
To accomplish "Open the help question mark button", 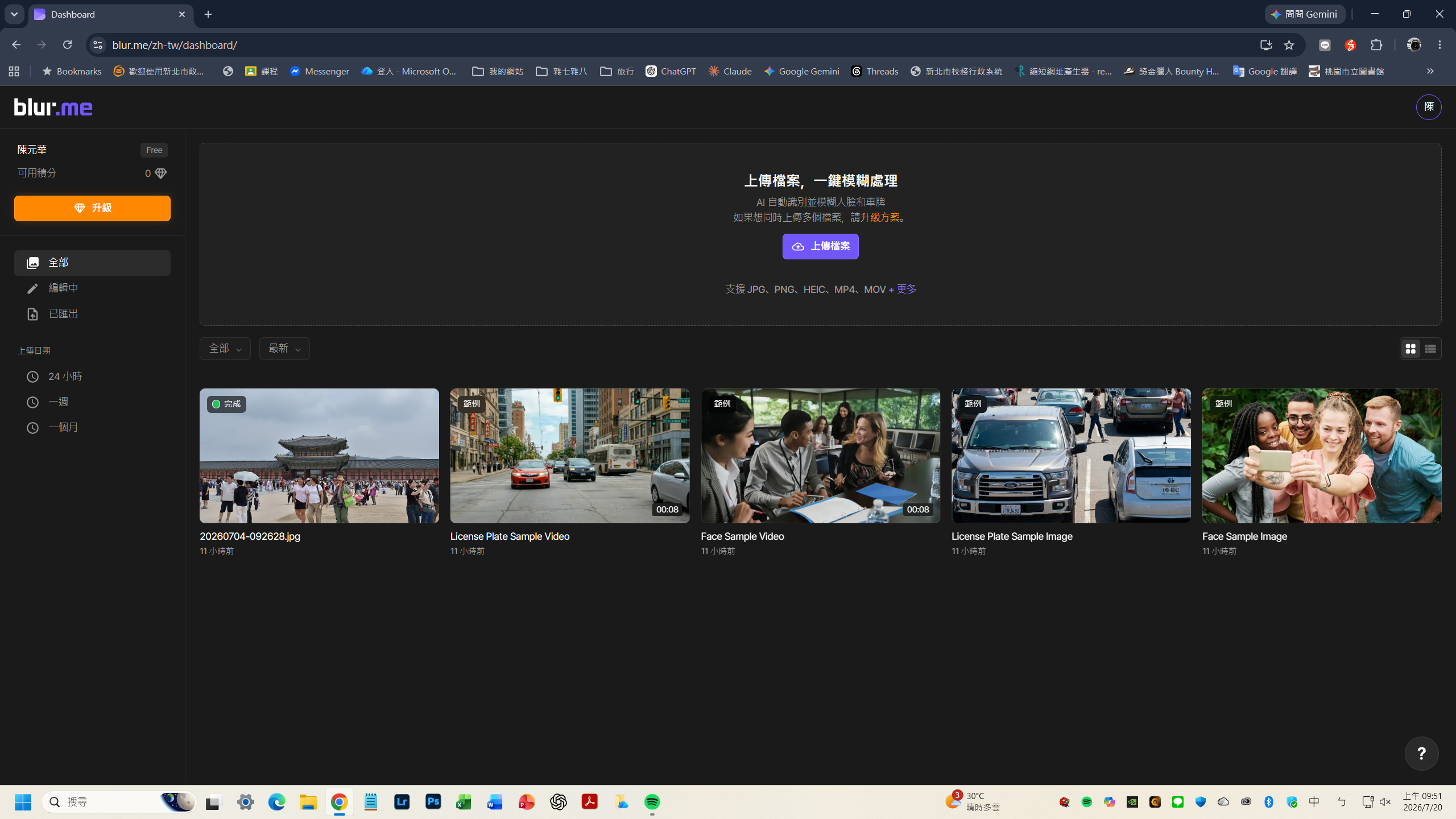I will pos(1421,754).
